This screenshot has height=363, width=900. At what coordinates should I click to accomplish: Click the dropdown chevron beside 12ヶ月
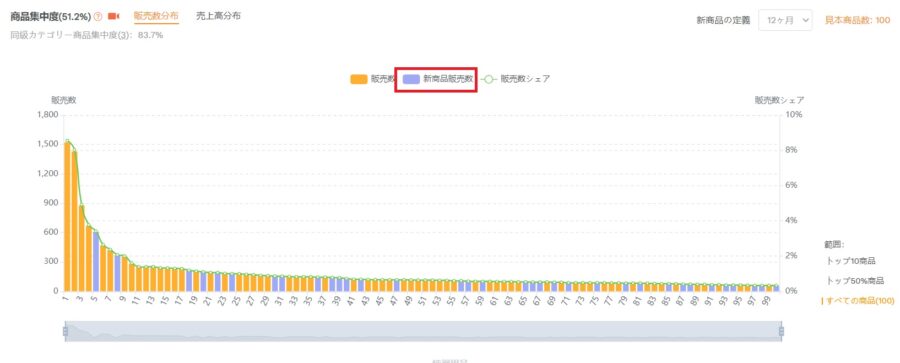click(806, 20)
